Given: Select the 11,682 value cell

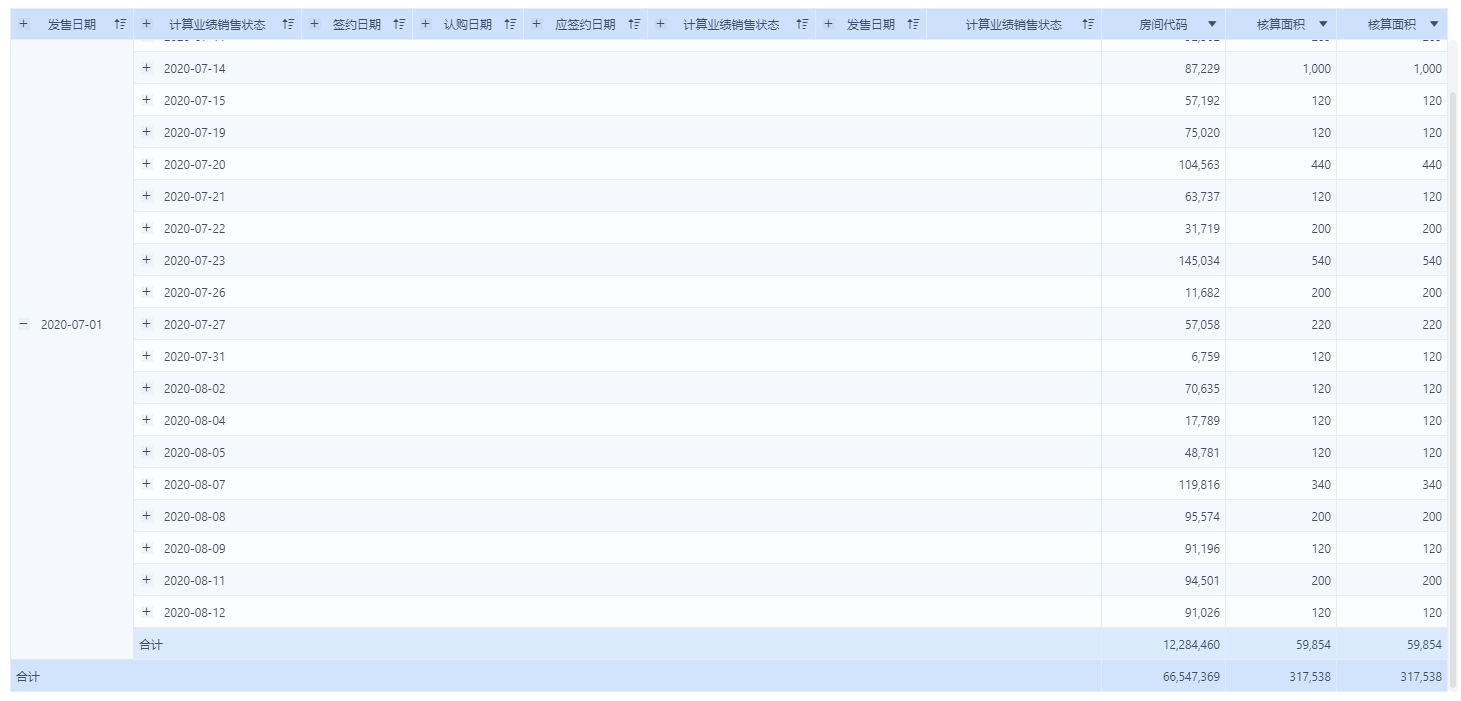Looking at the screenshot, I should tap(1164, 292).
